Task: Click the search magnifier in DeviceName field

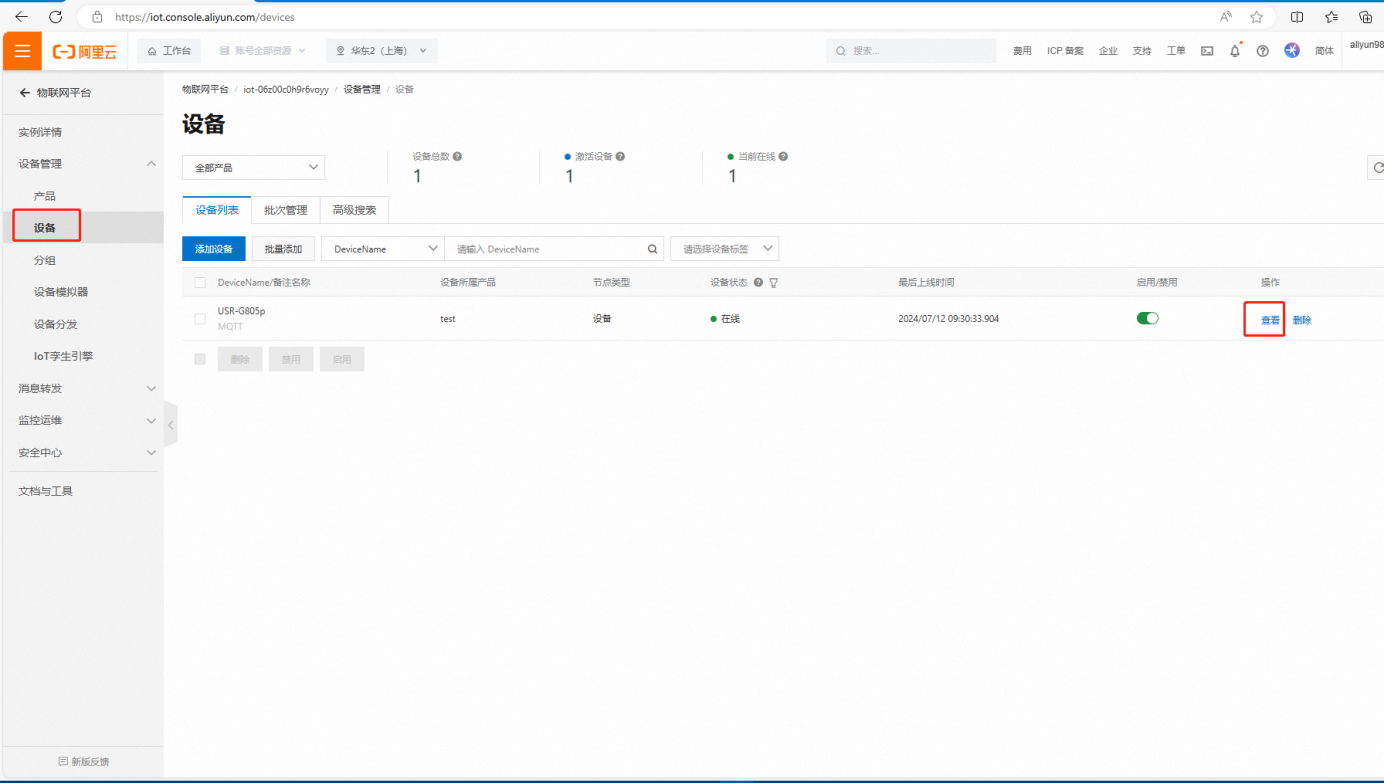Action: (x=652, y=249)
